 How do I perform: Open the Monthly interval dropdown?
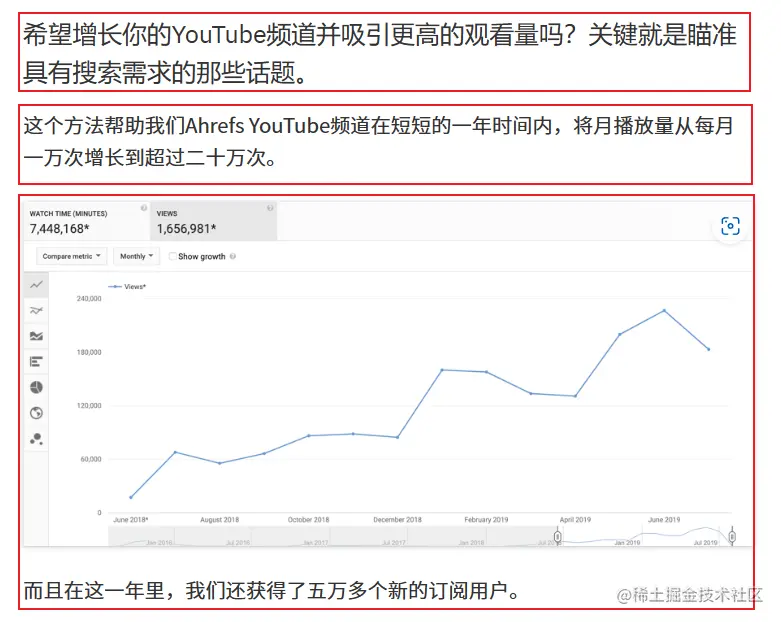click(x=136, y=256)
